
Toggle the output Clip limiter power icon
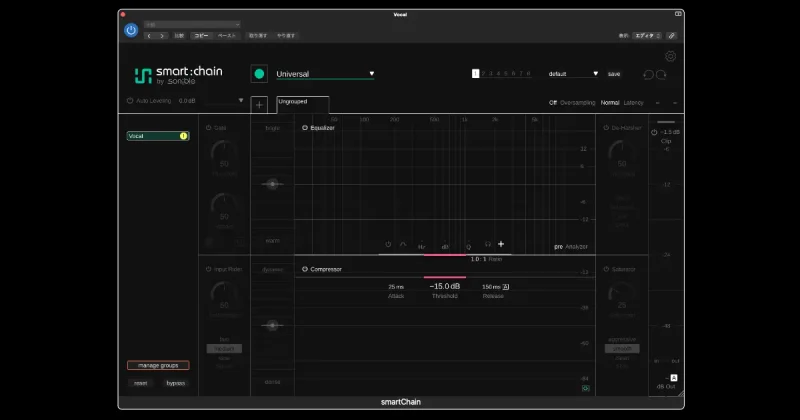click(654, 132)
